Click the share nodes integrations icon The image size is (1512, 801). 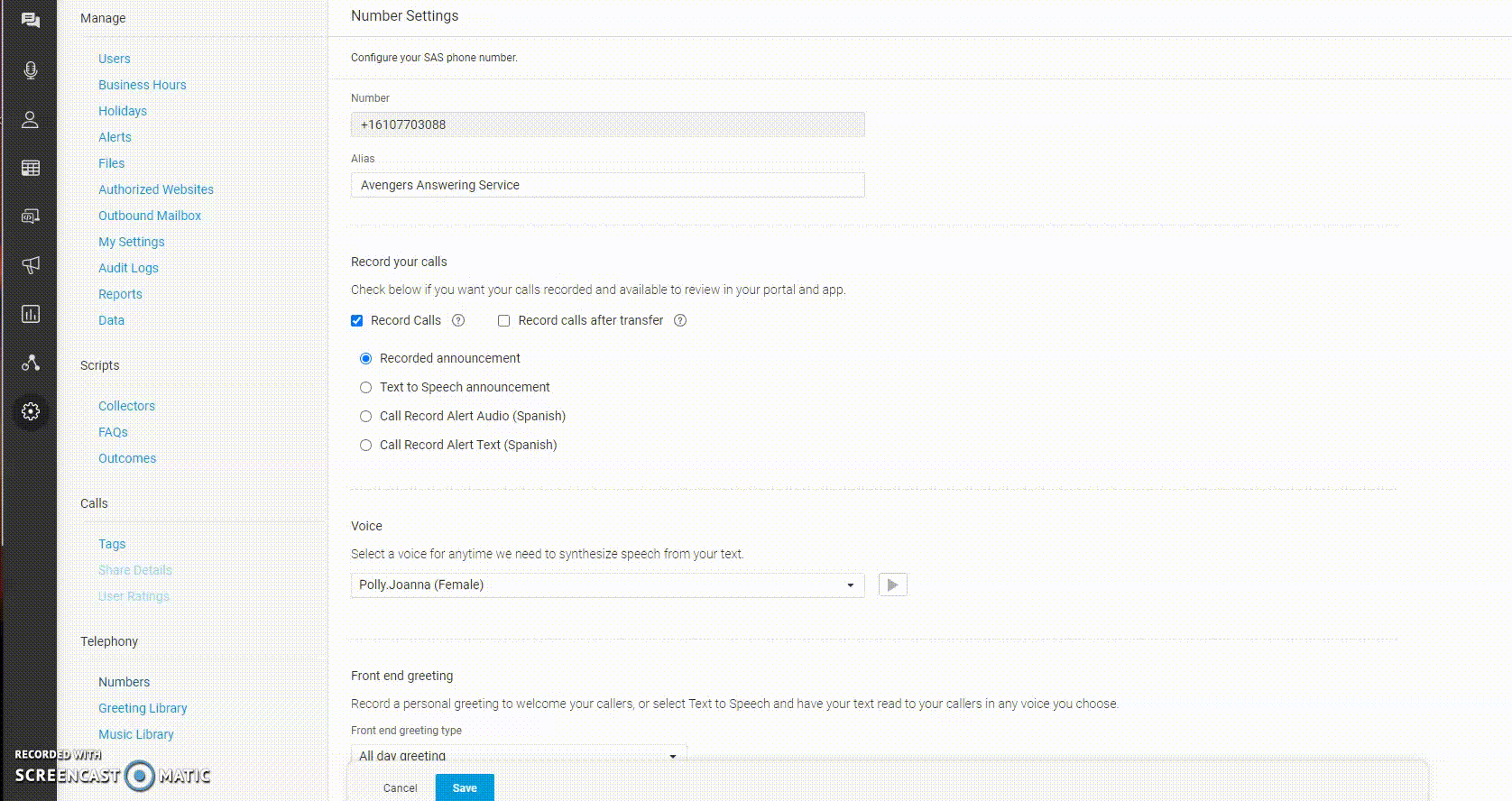(x=31, y=363)
